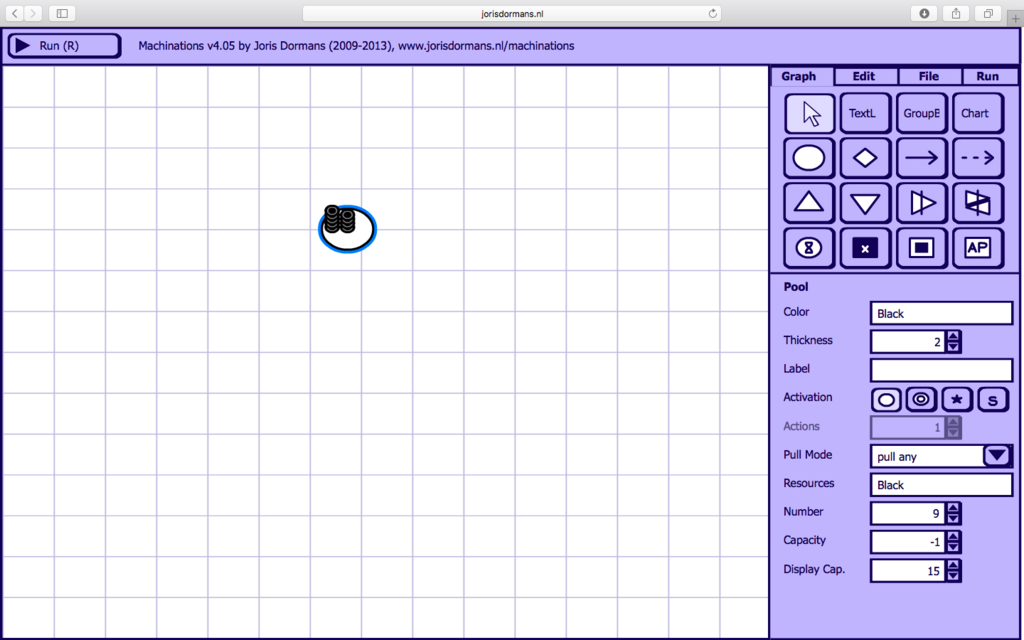The image size is (1024, 640).
Task: Click the Color input field
Action: [x=941, y=313]
